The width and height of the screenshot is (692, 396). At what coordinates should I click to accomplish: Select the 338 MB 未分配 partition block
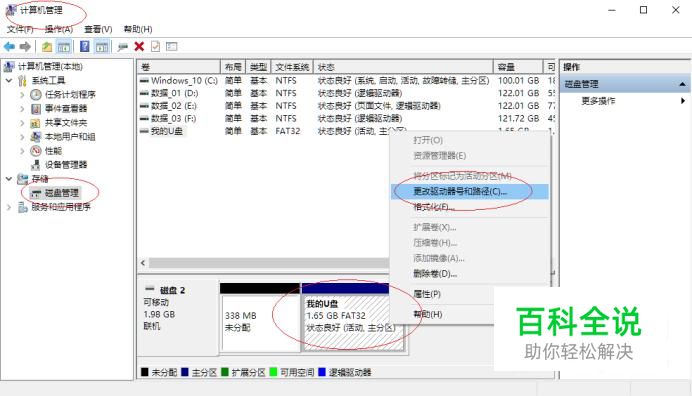pyautogui.click(x=260, y=317)
